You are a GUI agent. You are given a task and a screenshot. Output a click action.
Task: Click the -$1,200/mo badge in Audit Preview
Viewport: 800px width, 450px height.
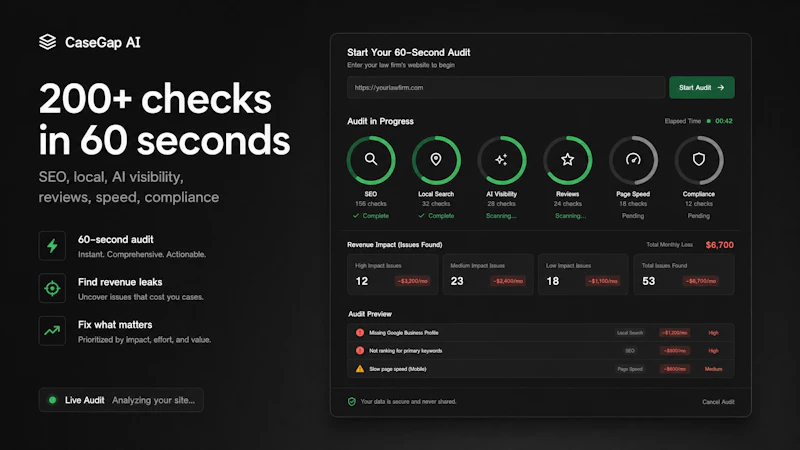point(674,333)
